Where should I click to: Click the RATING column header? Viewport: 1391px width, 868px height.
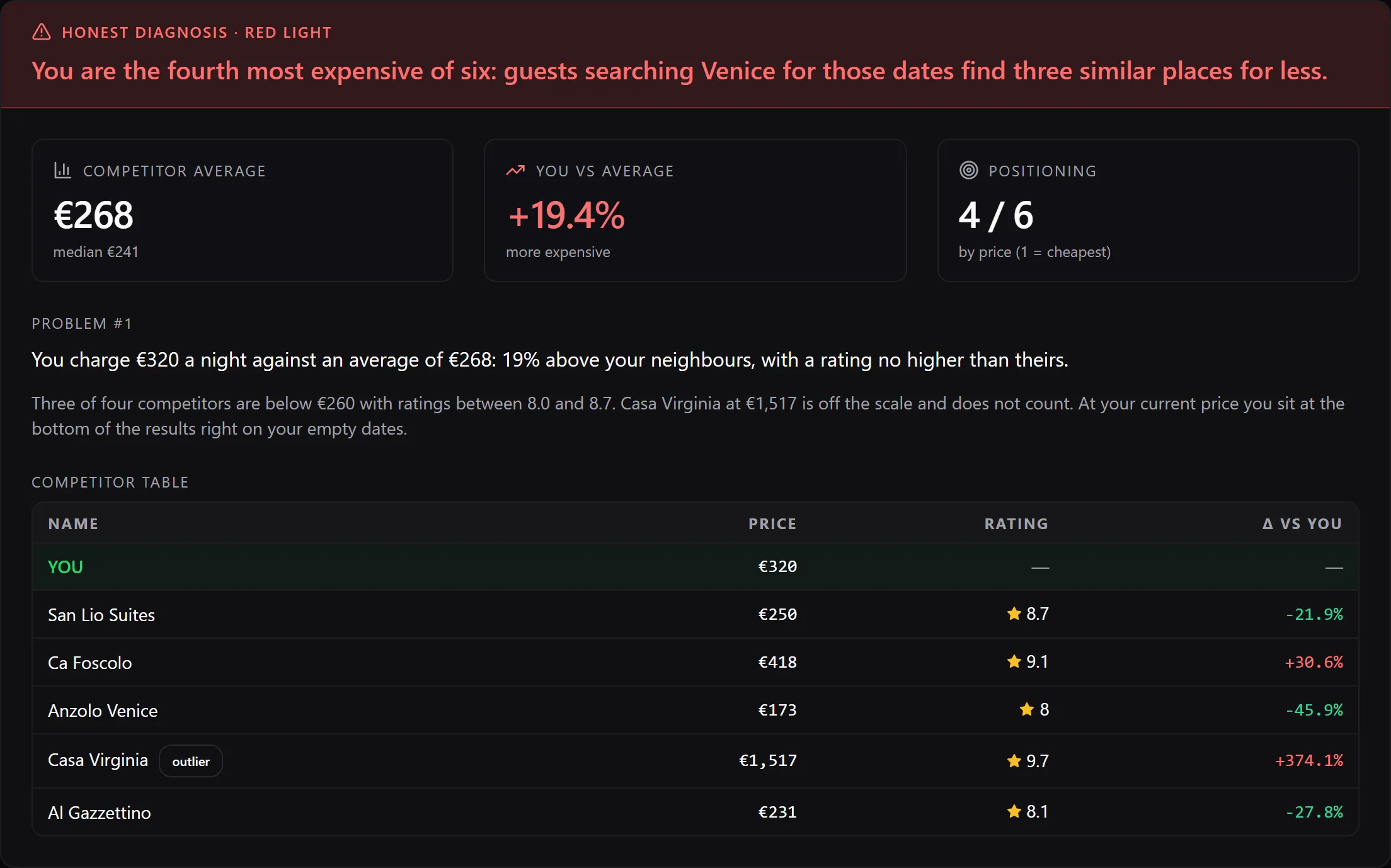[x=1016, y=524]
